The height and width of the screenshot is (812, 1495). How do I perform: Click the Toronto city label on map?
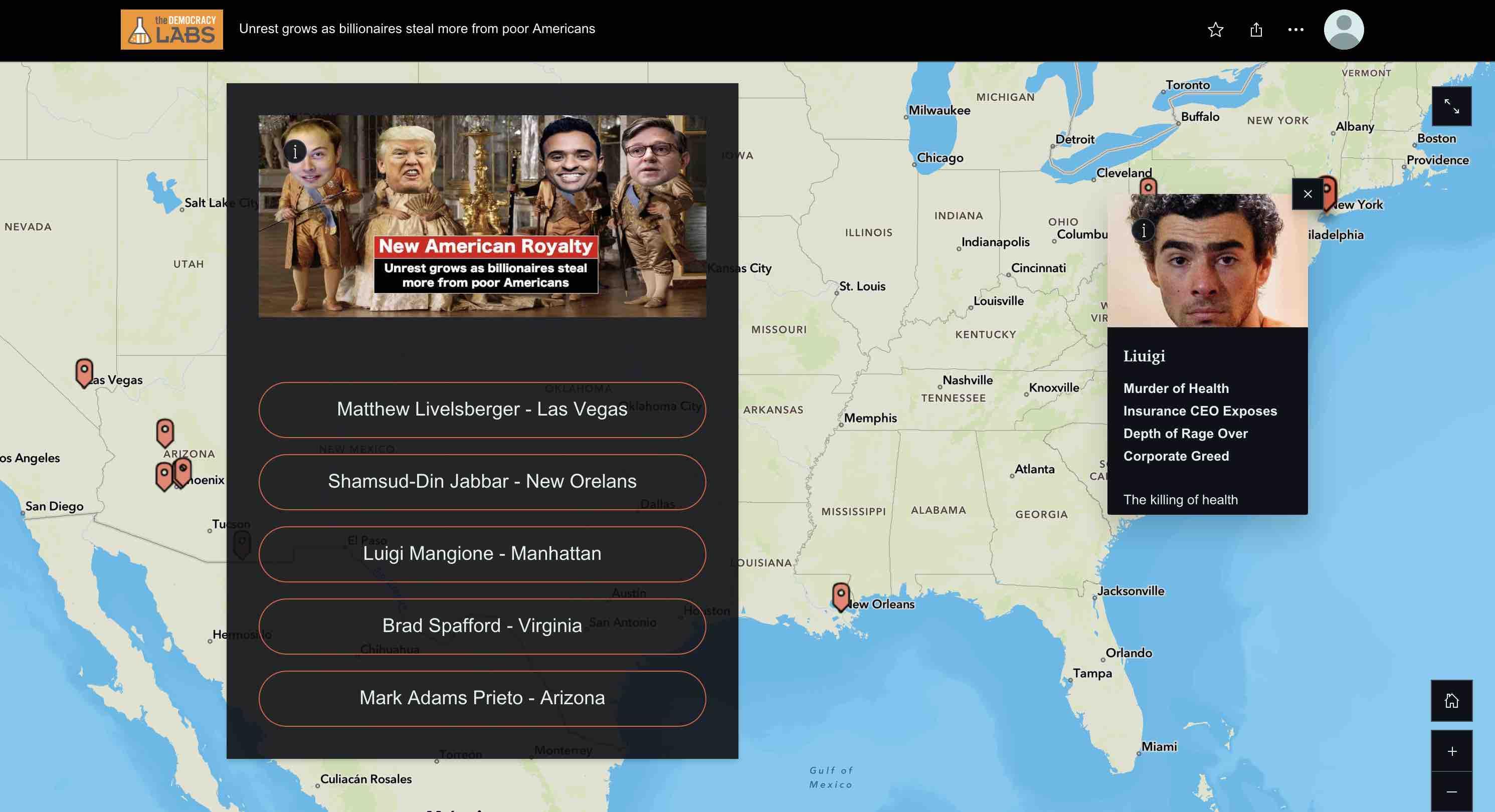[1187, 85]
